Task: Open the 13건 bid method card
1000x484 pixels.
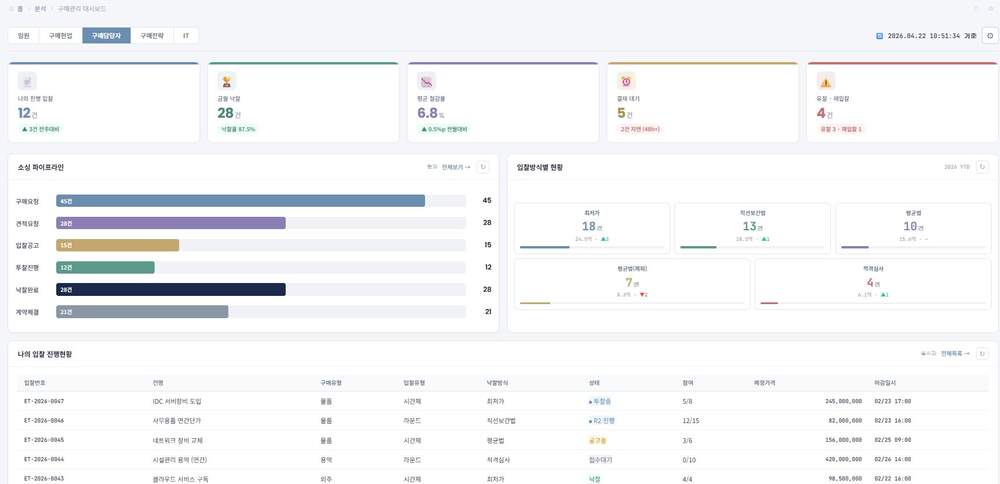Action: (753, 228)
